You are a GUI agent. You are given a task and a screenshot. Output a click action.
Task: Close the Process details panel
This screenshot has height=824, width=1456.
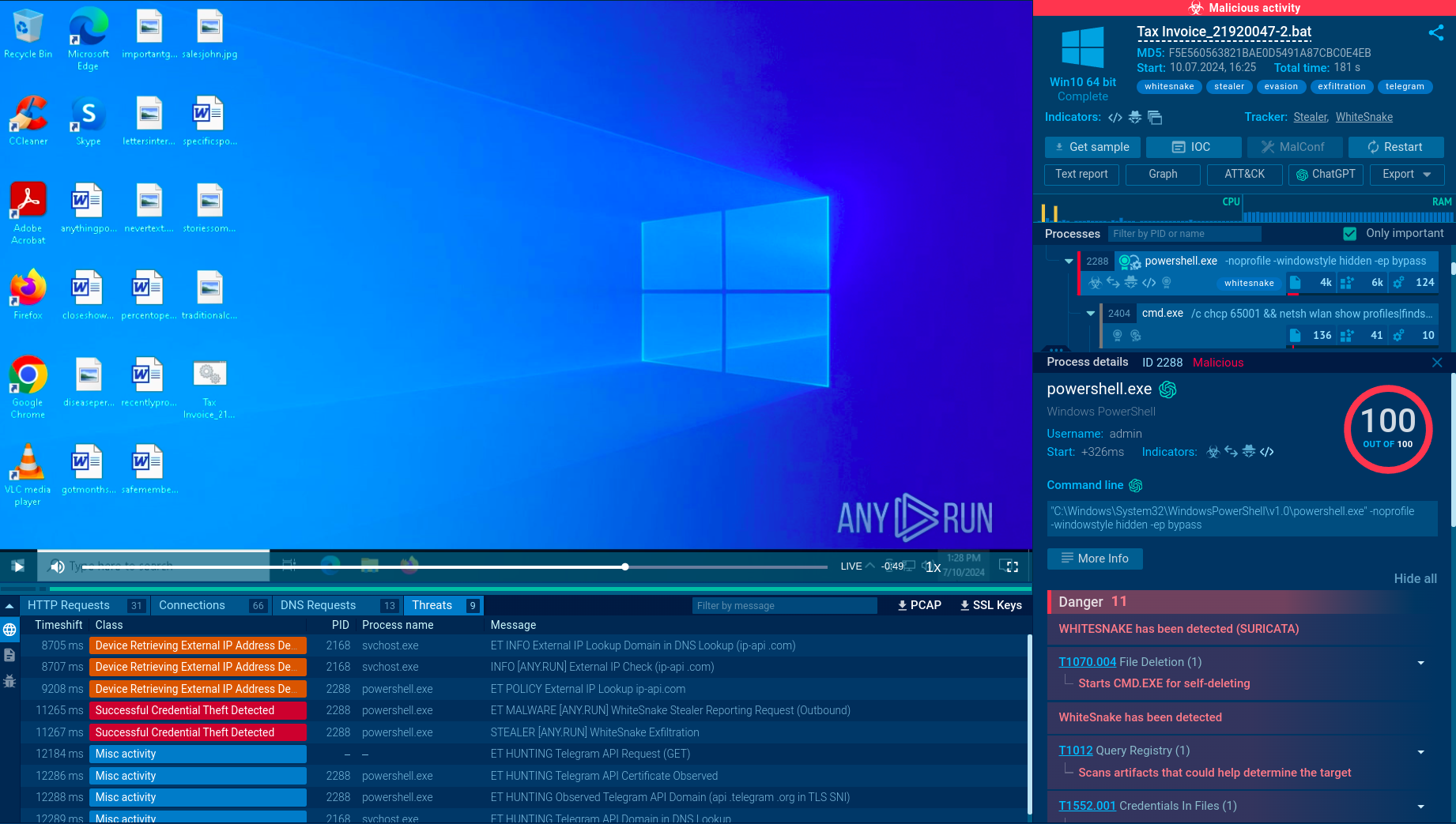pyautogui.click(x=1436, y=363)
